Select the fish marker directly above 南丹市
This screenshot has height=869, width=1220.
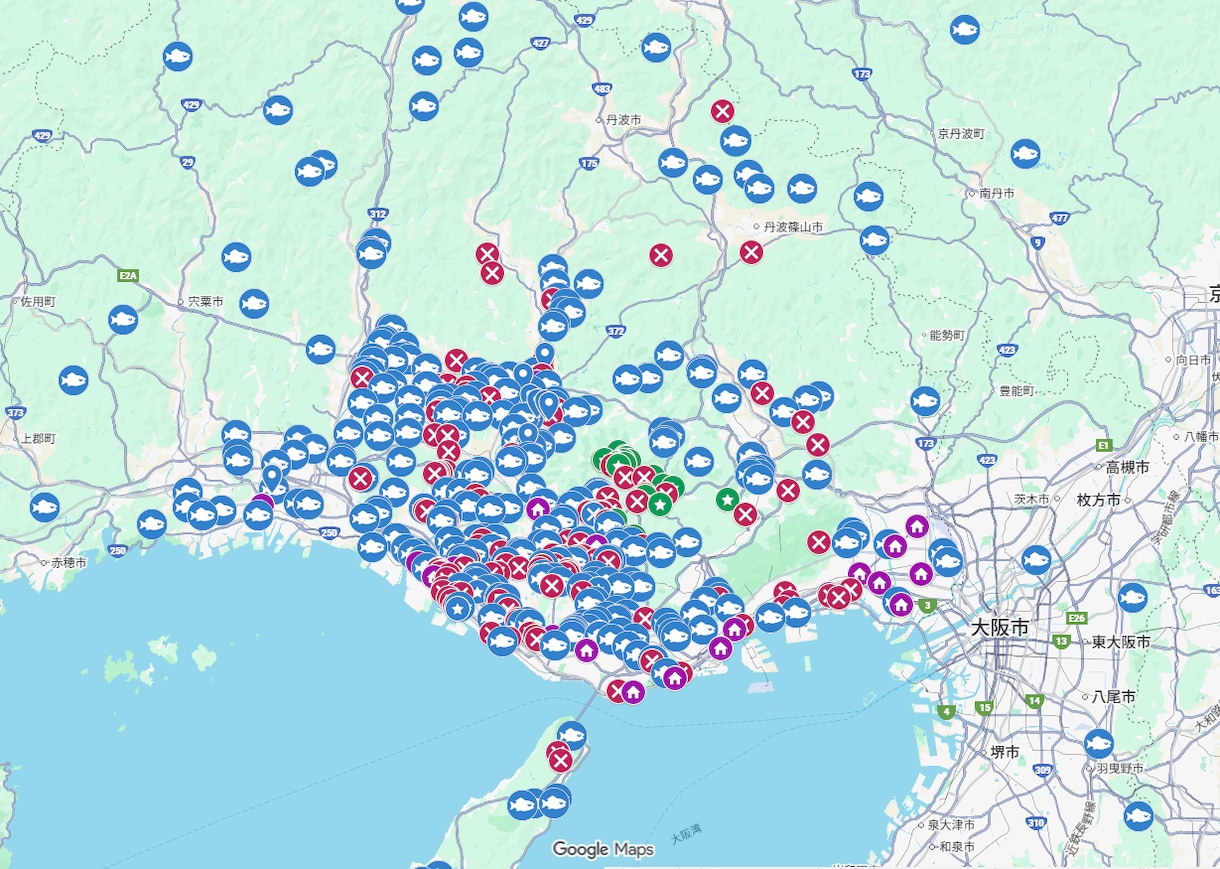[1025, 153]
